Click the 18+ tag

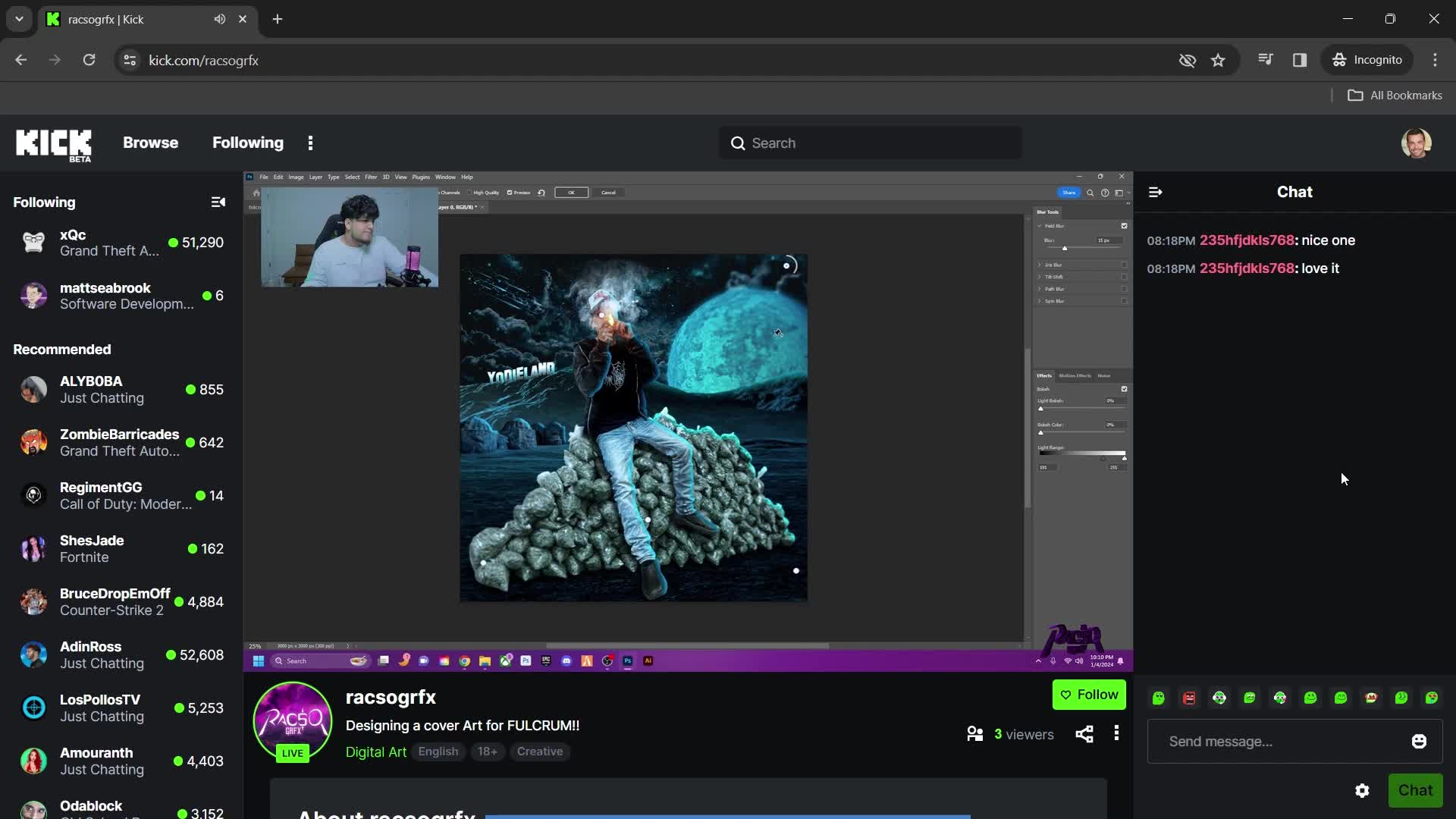coord(488,752)
